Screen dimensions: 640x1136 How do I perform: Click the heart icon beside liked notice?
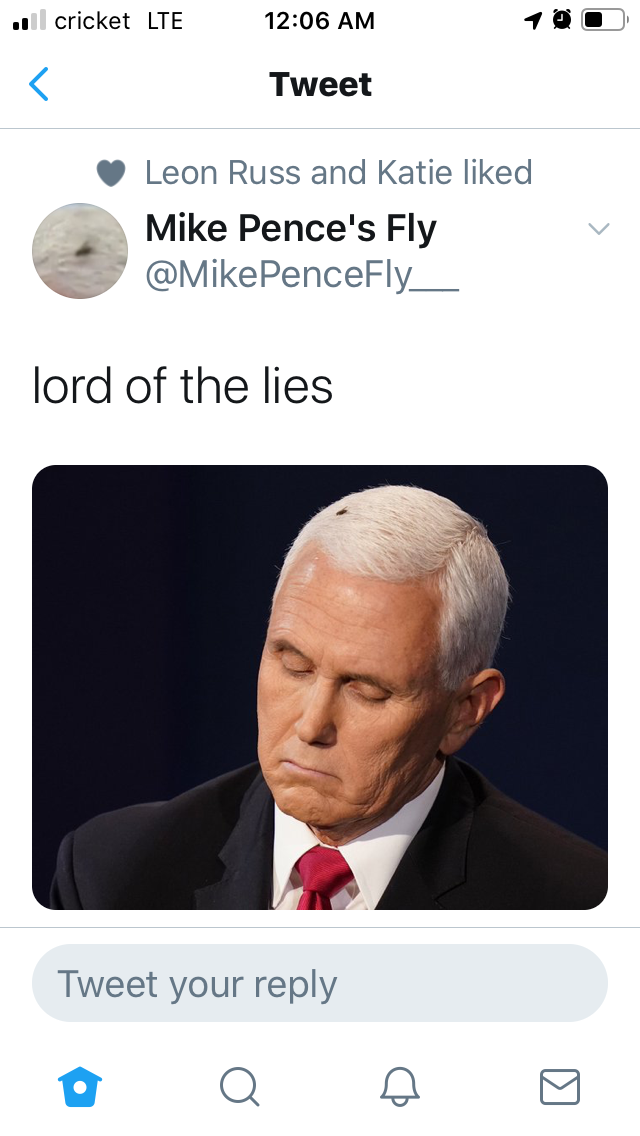coord(111,174)
